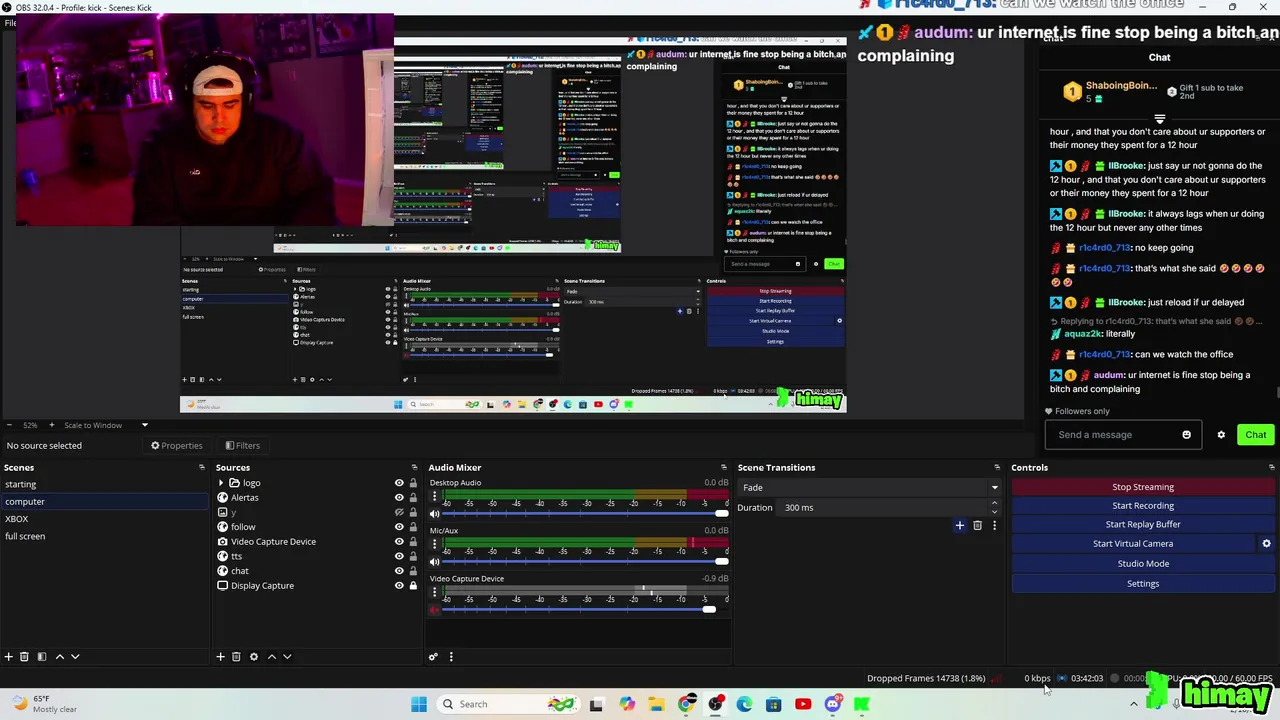Open advanced audio properties gears icon

click(x=433, y=657)
